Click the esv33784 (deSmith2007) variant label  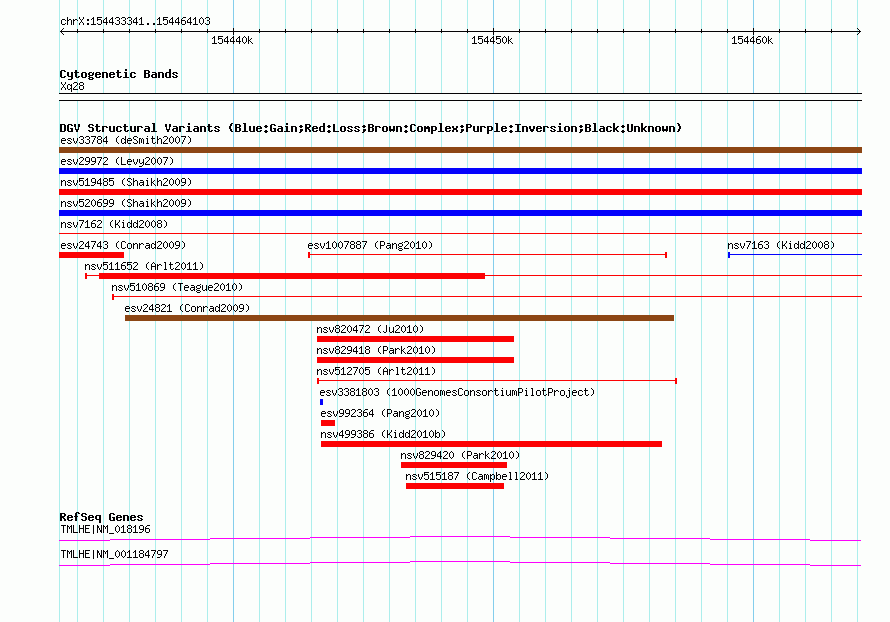coord(126,141)
